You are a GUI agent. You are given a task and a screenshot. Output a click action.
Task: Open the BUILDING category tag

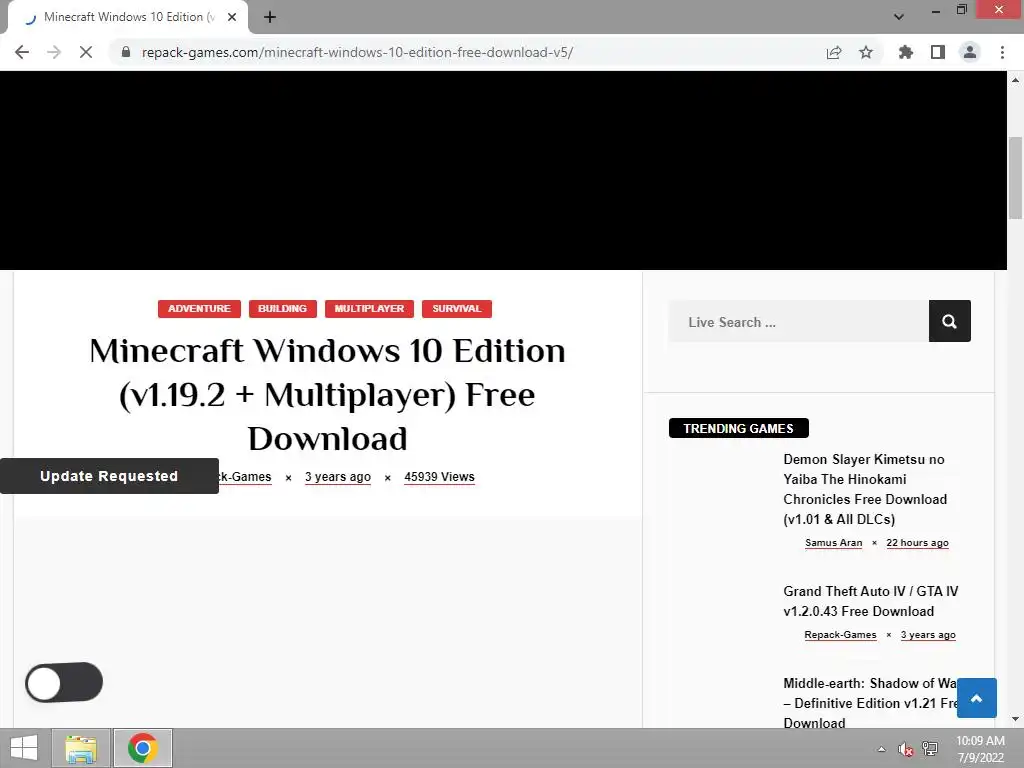tap(282, 309)
